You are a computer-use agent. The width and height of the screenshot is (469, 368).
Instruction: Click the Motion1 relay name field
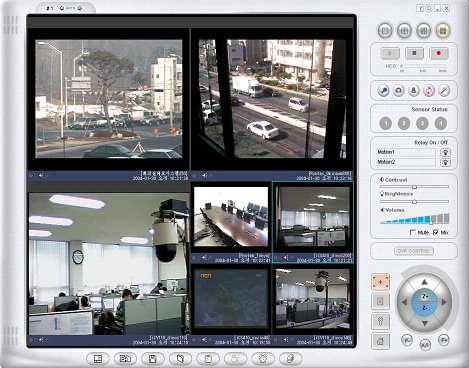406,152
